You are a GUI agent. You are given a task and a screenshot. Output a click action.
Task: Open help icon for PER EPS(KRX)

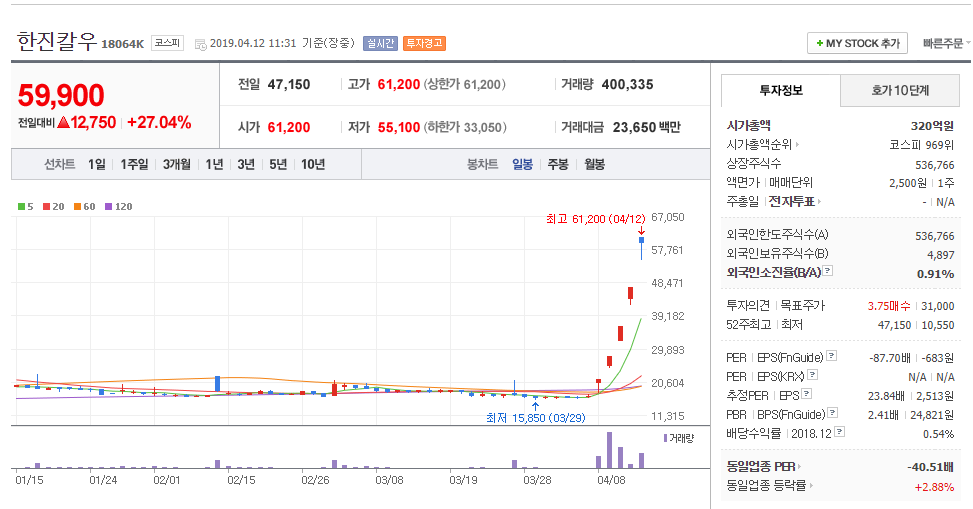coord(812,375)
